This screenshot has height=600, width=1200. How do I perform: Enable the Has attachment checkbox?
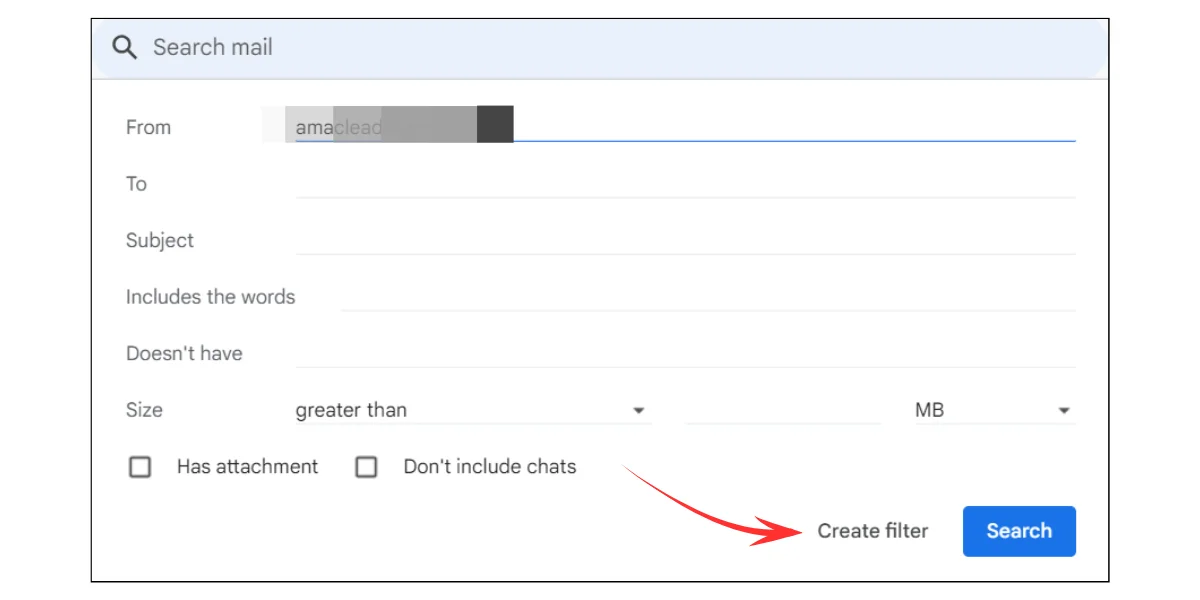[140, 467]
